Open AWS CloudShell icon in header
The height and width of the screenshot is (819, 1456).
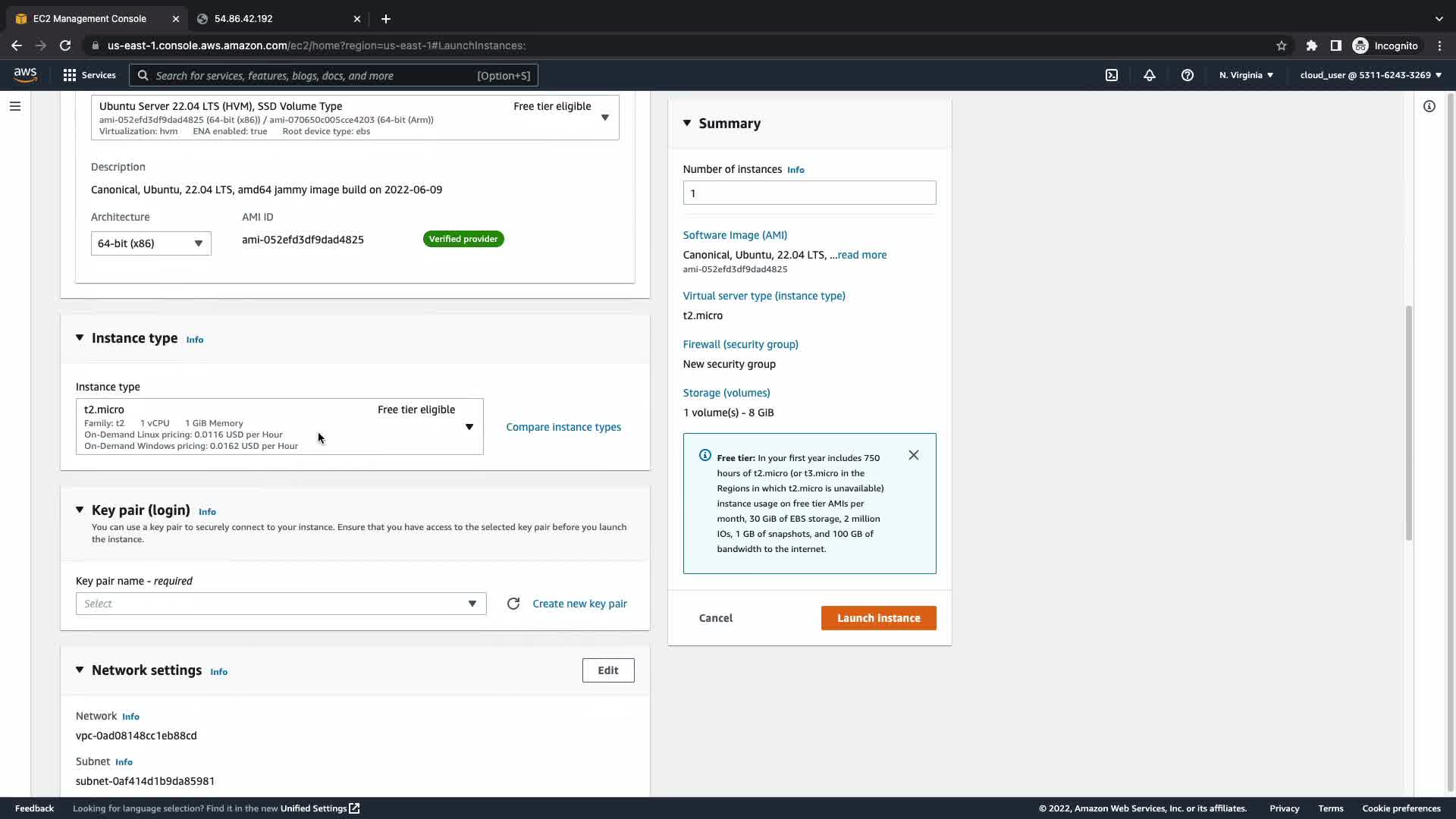point(1111,75)
